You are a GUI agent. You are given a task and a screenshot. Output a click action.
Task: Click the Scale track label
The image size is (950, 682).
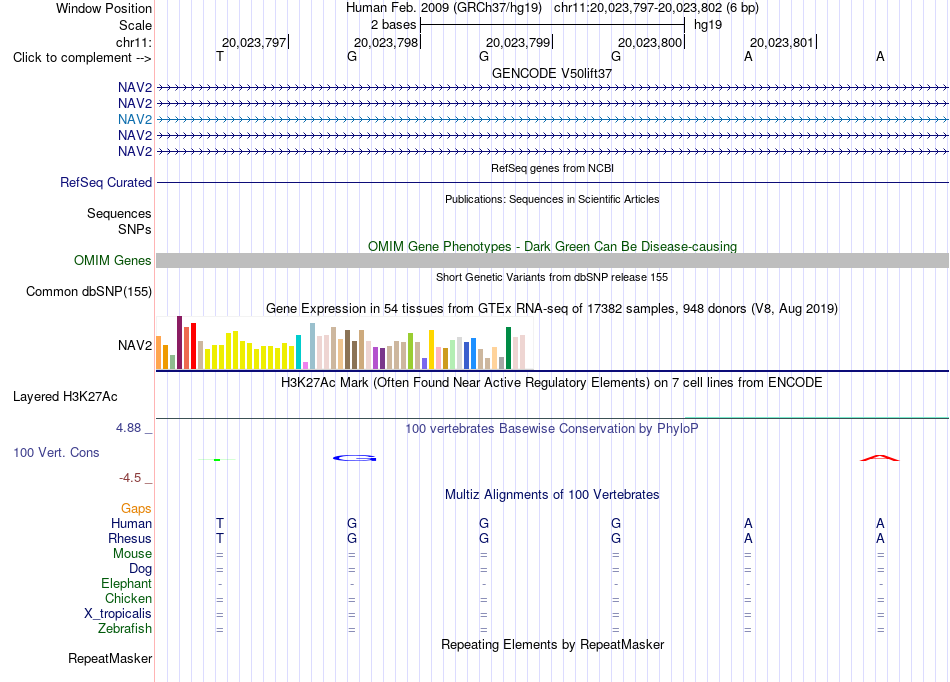(135, 25)
